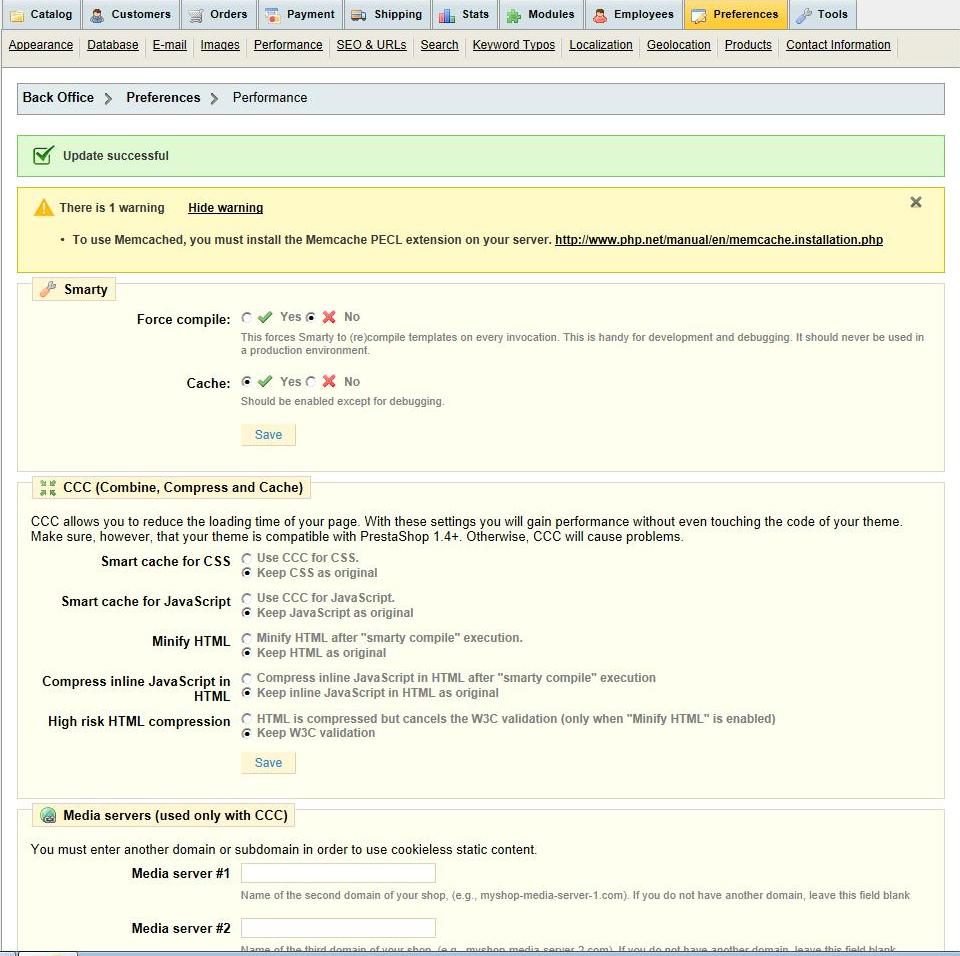
Task: Click the Stats bar chart icon
Action: pyautogui.click(x=447, y=15)
